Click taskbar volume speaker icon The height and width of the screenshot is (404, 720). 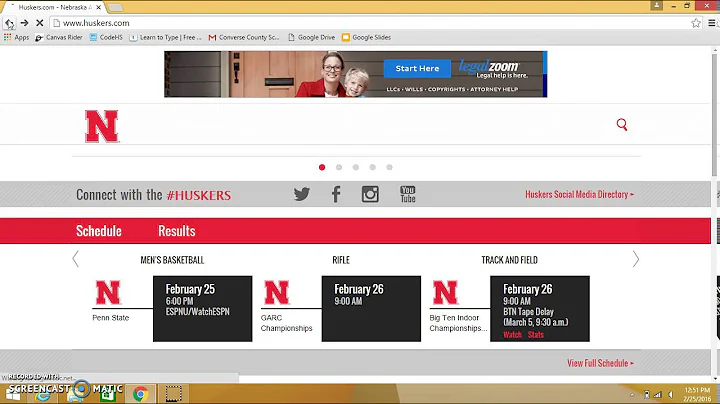point(671,395)
